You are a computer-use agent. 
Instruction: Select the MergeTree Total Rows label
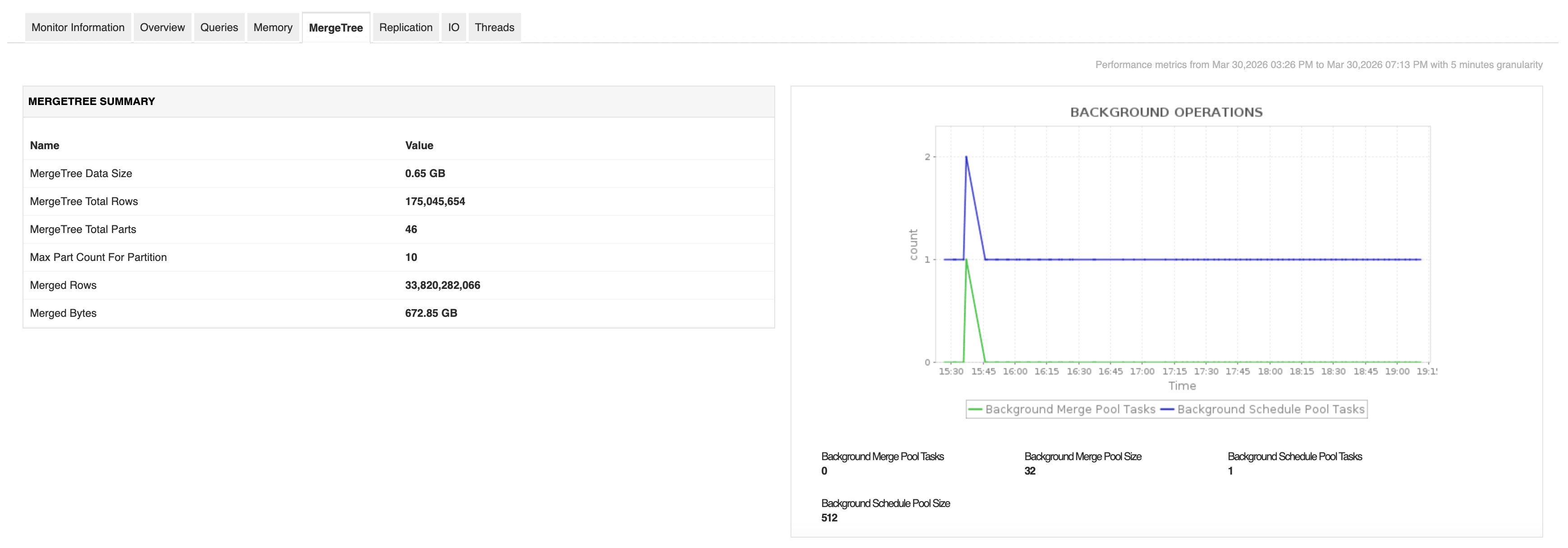84,201
